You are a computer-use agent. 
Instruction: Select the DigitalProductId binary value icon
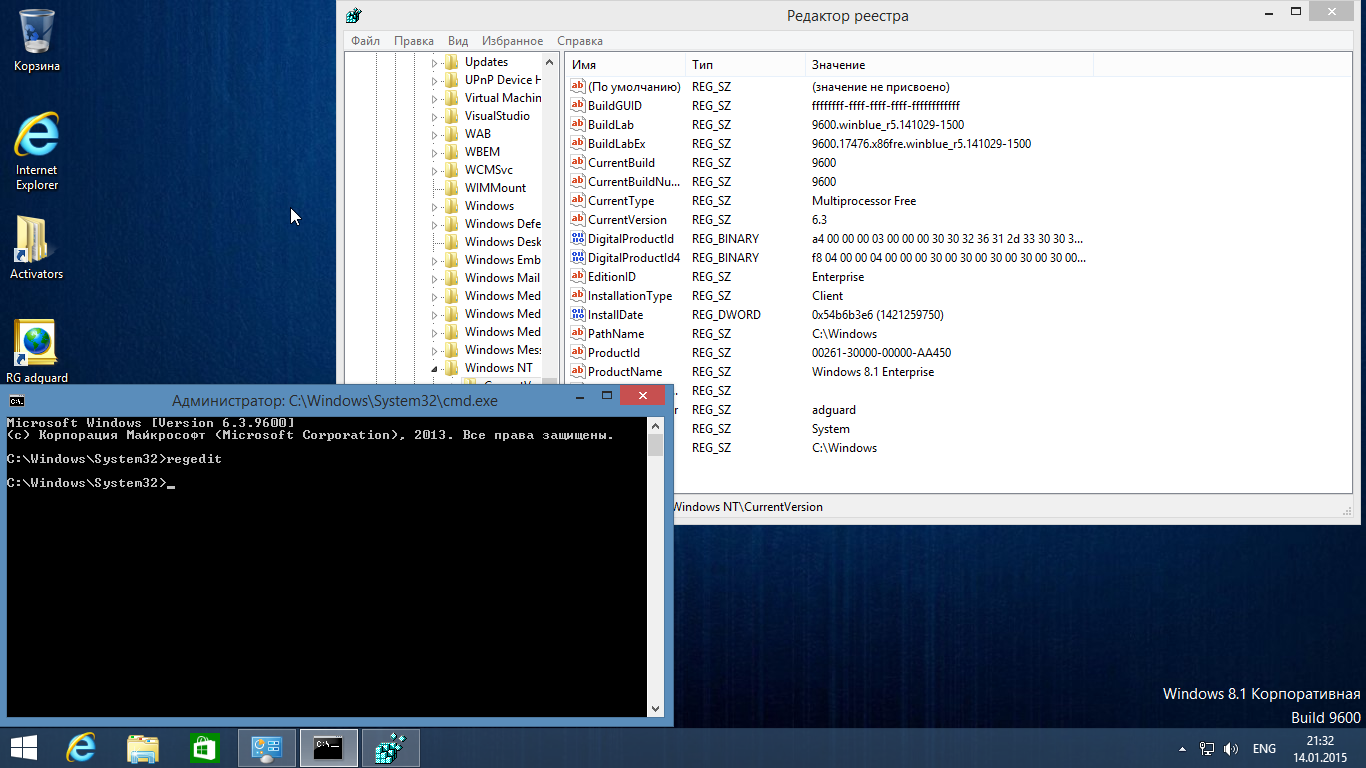(577, 238)
